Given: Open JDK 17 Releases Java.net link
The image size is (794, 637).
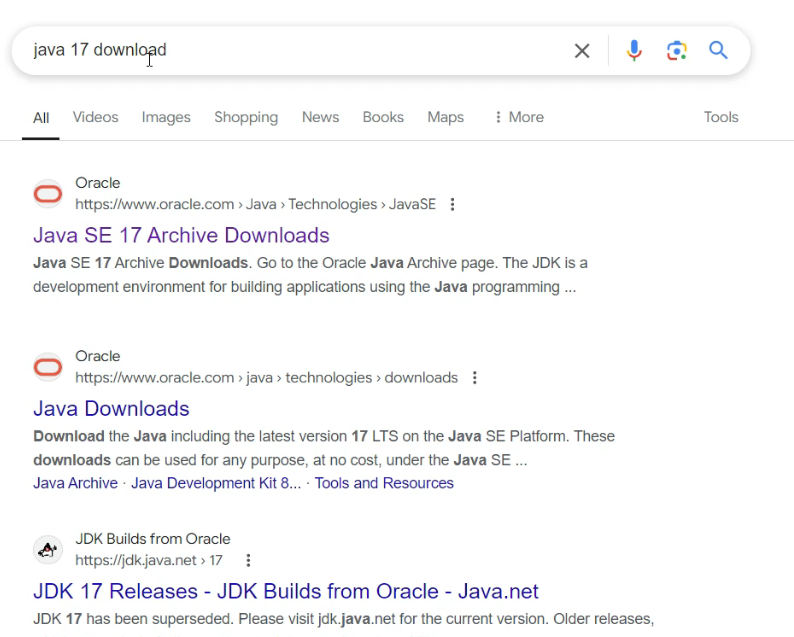Looking at the screenshot, I should click(x=286, y=591).
